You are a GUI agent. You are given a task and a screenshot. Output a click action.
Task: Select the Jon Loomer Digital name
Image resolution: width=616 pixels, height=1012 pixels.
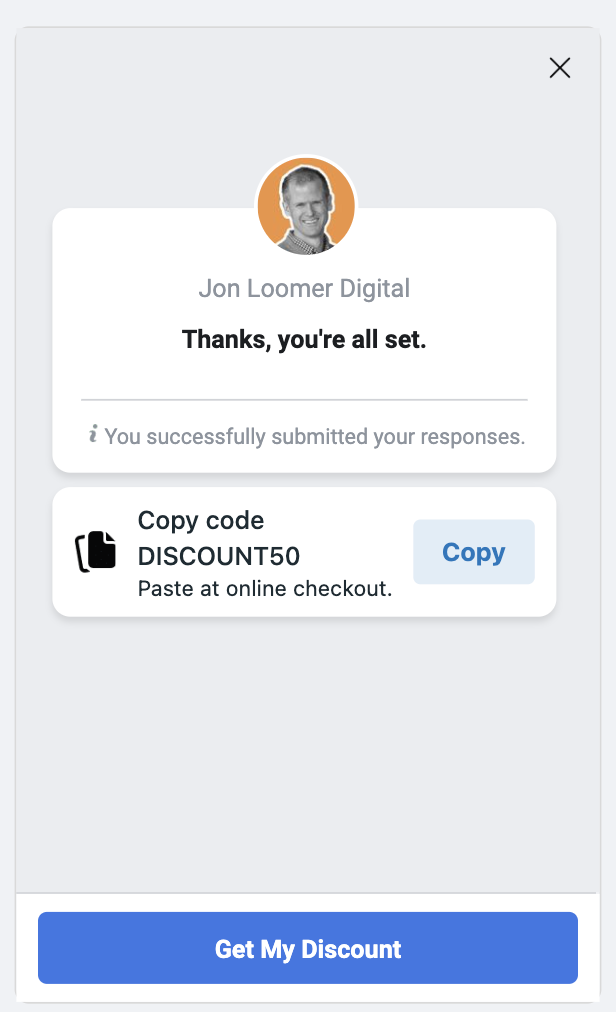click(304, 288)
